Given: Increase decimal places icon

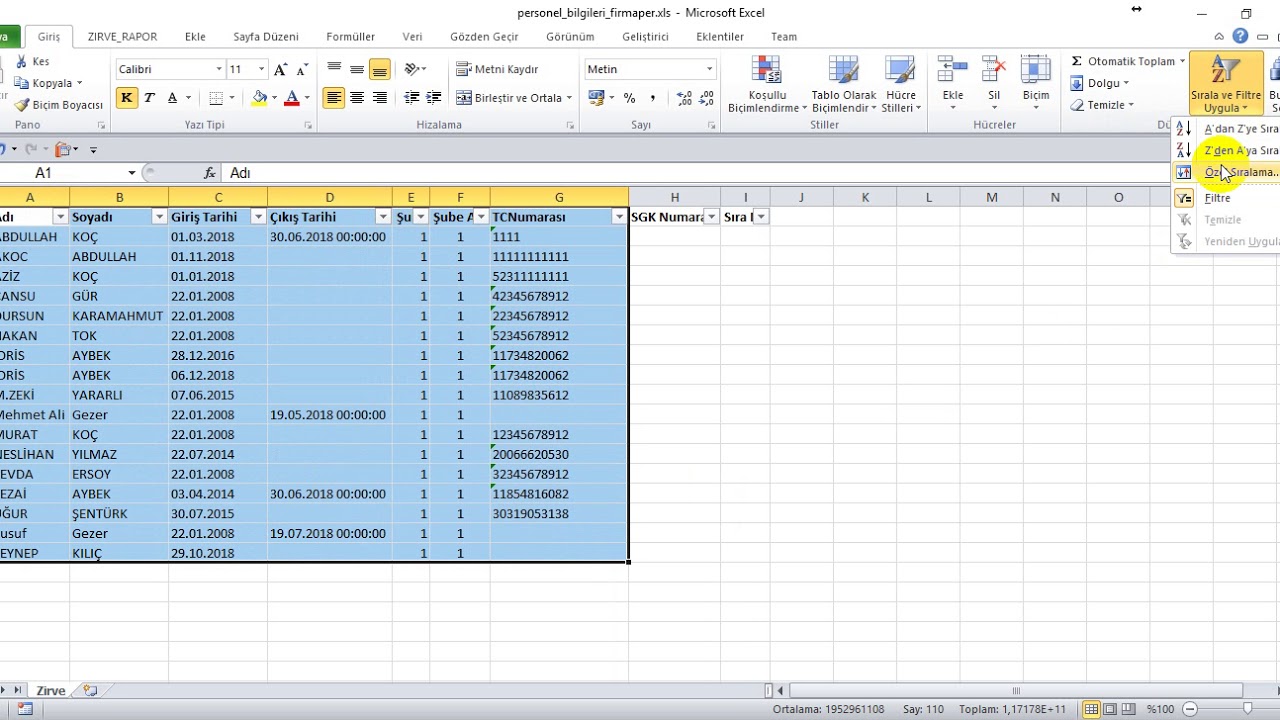Looking at the screenshot, I should pyautogui.click(x=685, y=98).
